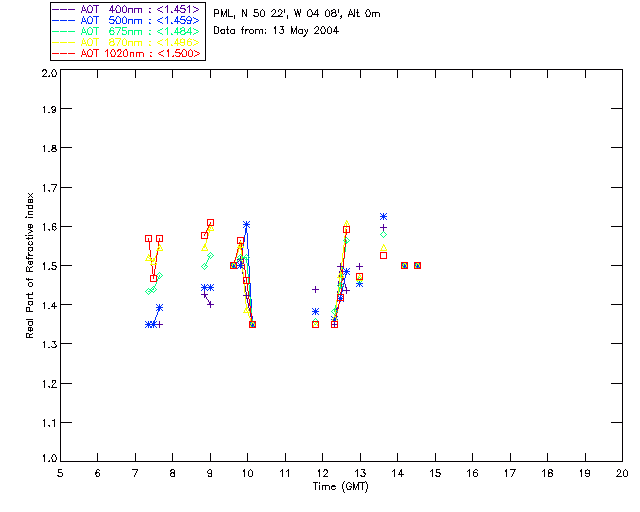Screen dimensions: 640x512
Task: Click the x-axis label 18
Action: pyautogui.click(x=548, y=473)
